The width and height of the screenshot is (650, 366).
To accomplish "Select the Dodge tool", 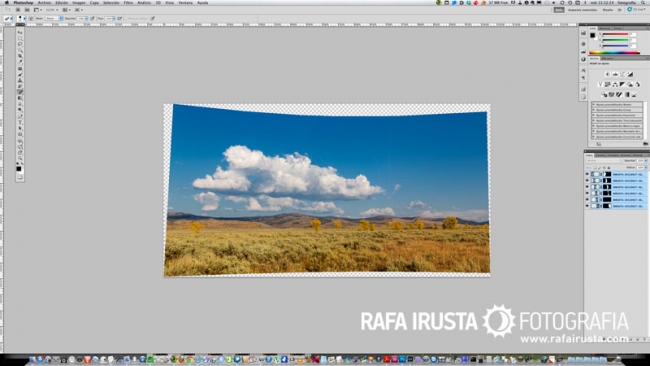I will tap(19, 109).
